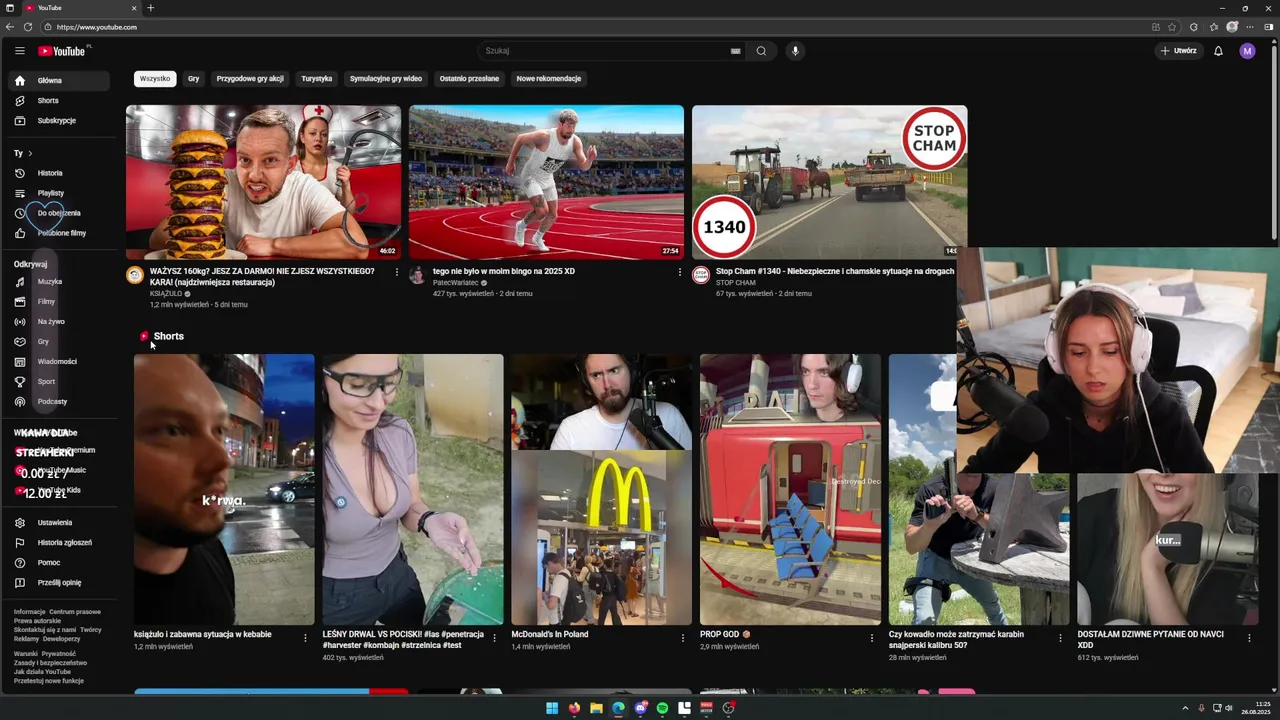1280x720 pixels.
Task: Open browser settings three-dot menu
Action: (x=1250, y=27)
